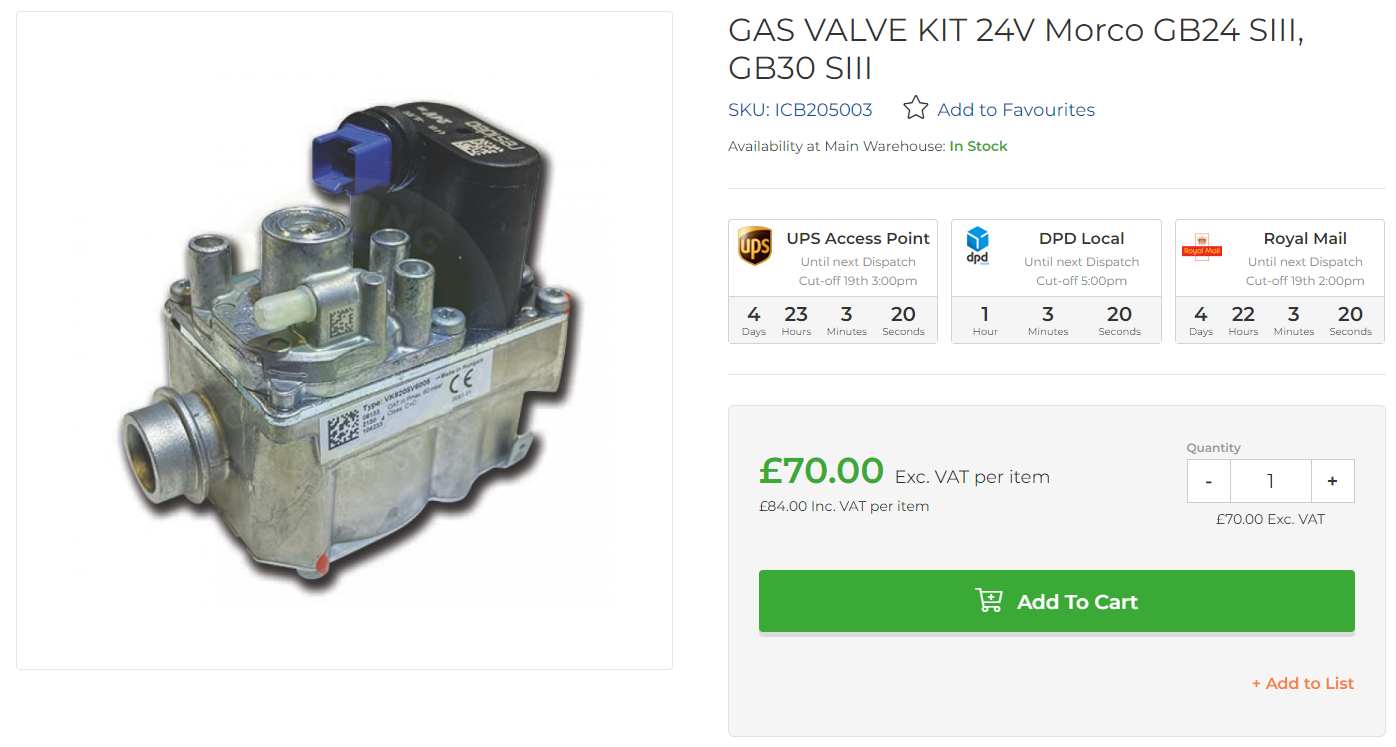This screenshot has width=1396, height=747.
Task: Click the Add to Favourites star icon
Action: (916, 108)
